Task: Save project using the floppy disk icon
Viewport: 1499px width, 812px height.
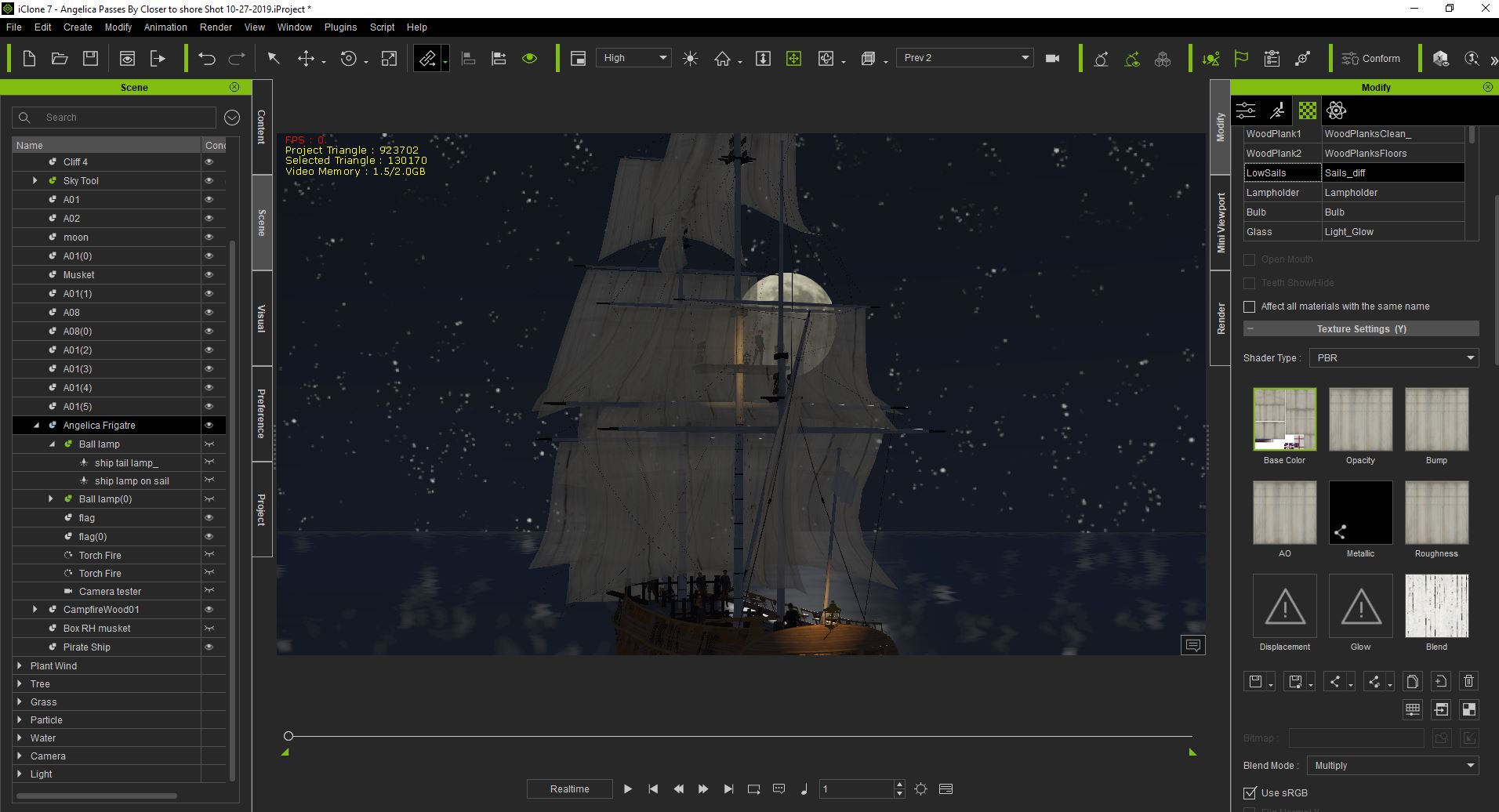Action: click(90, 58)
